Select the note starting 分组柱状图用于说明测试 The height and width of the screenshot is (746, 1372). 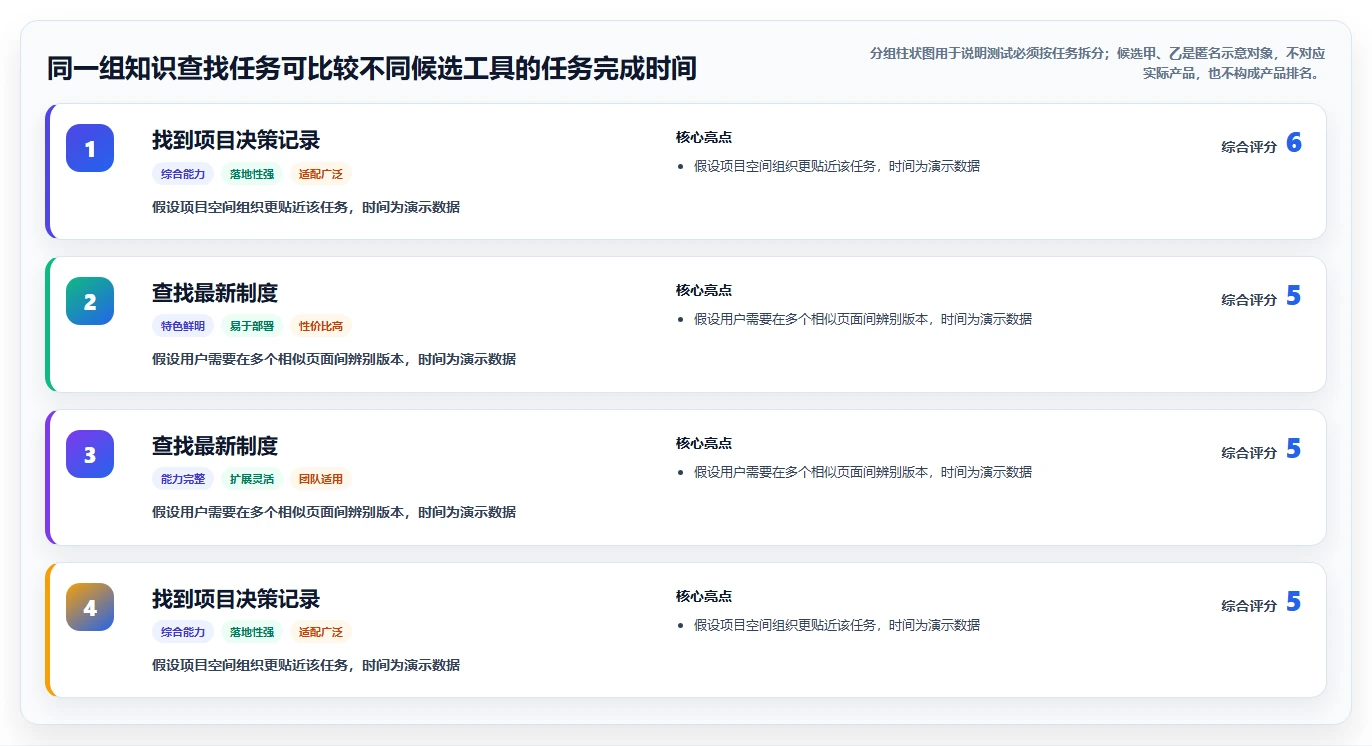click(1097, 62)
